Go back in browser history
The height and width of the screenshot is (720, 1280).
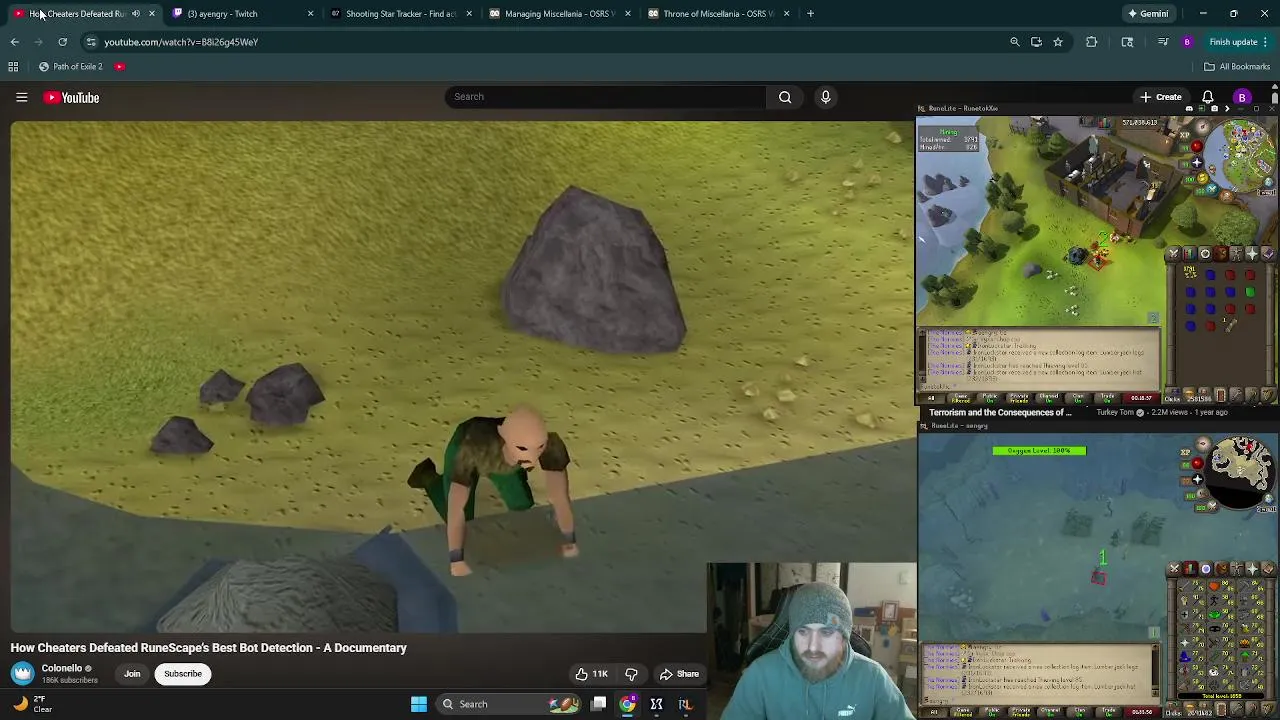[14, 42]
